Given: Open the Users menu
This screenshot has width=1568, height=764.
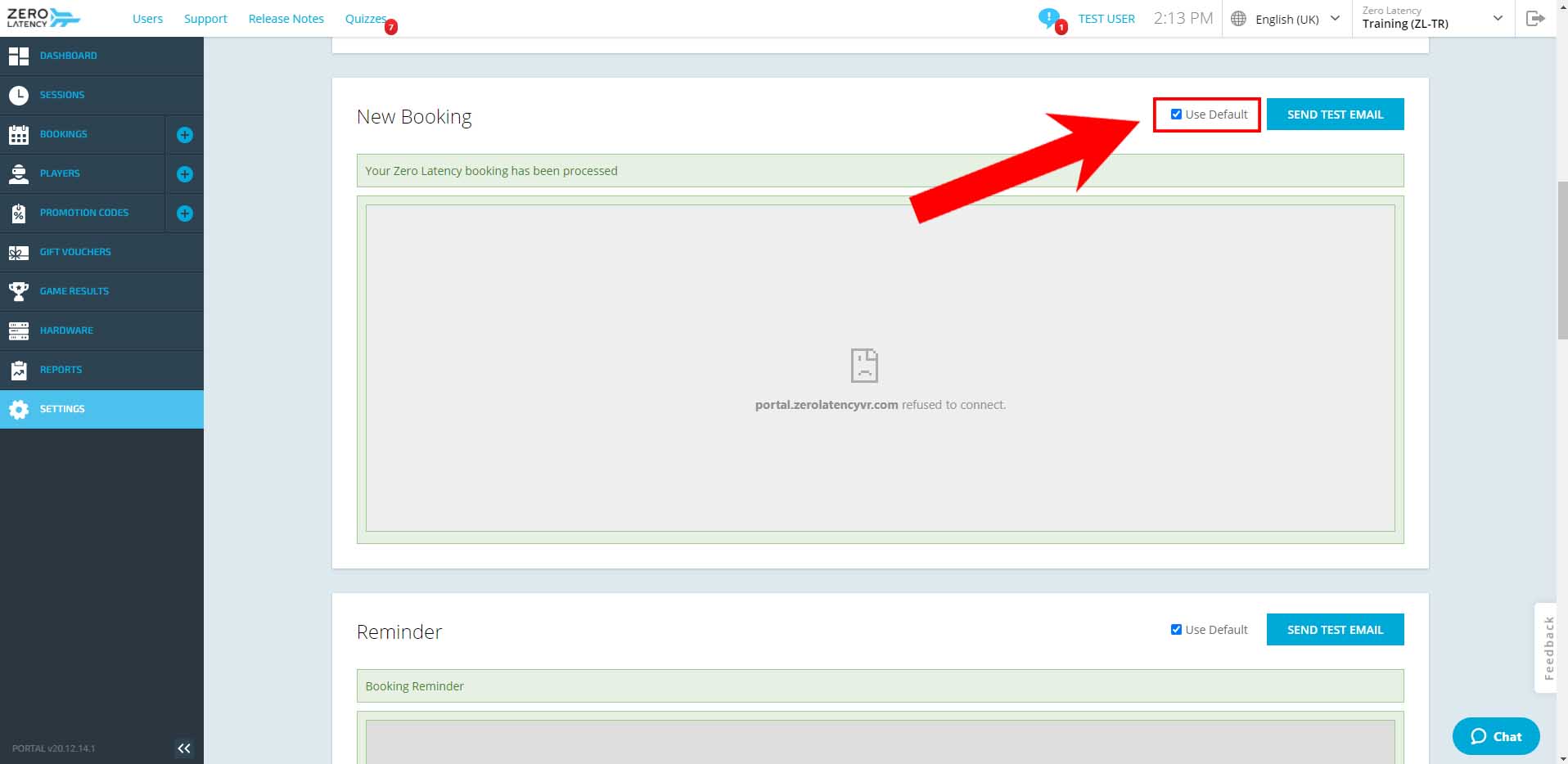Looking at the screenshot, I should (147, 19).
